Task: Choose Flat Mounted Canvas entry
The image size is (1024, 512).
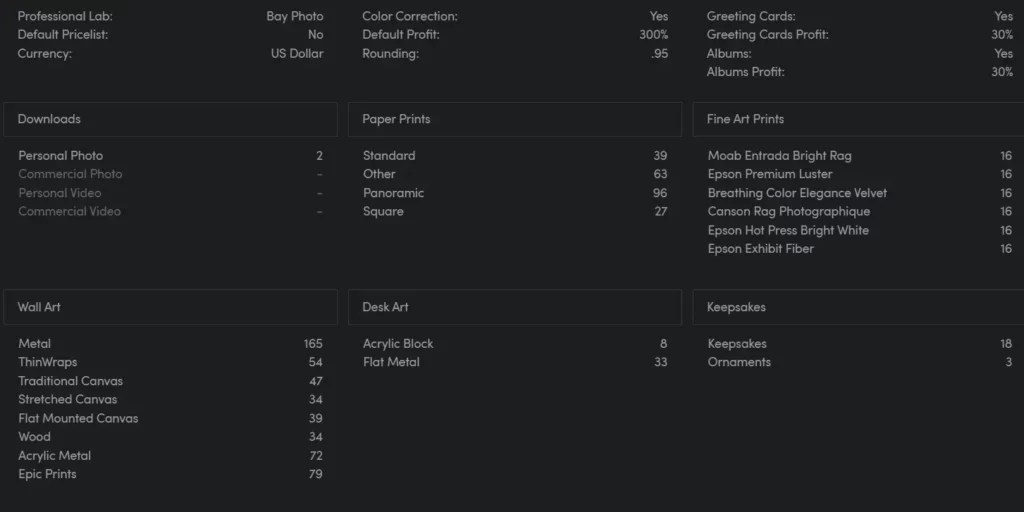Action: pos(170,418)
